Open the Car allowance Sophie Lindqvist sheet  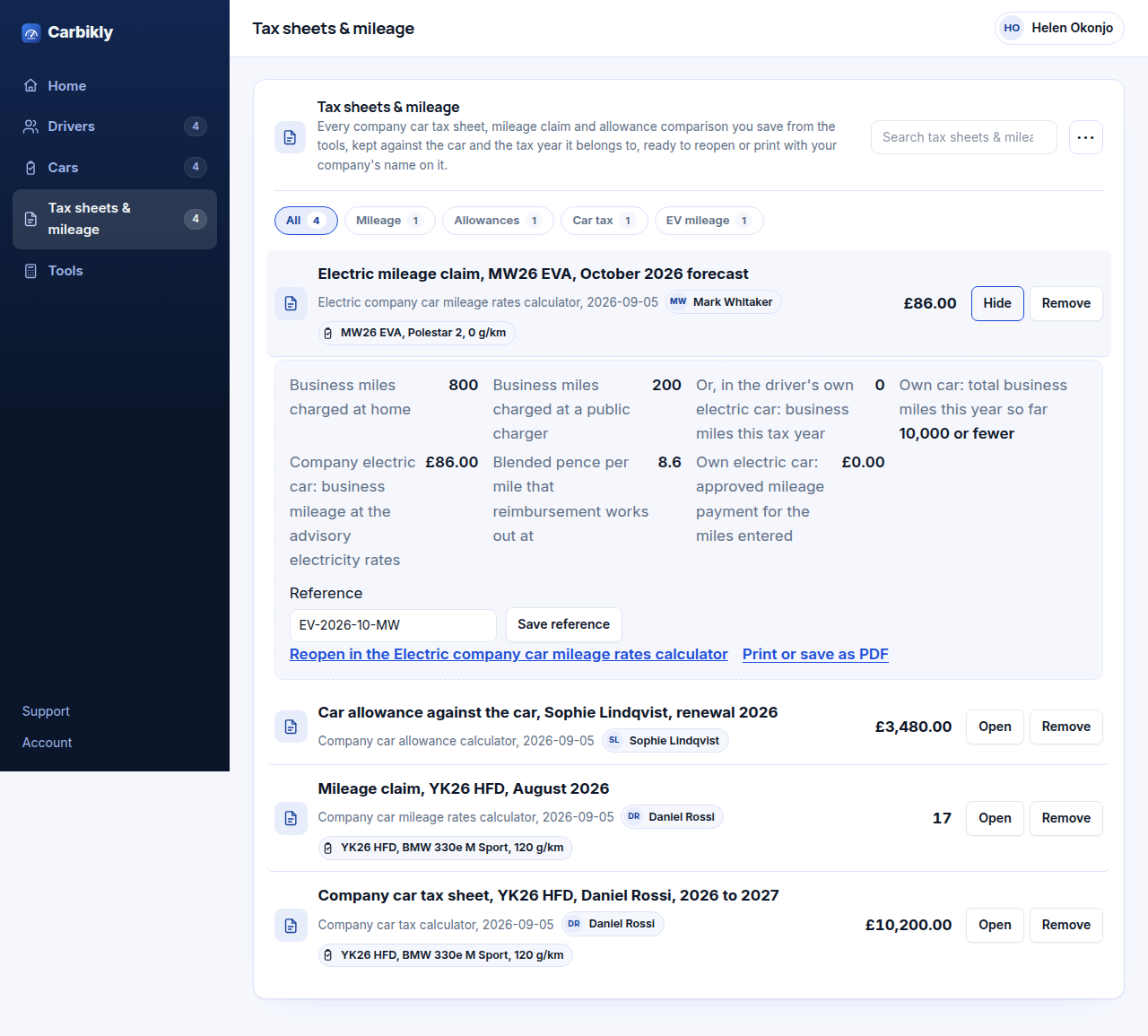click(995, 727)
